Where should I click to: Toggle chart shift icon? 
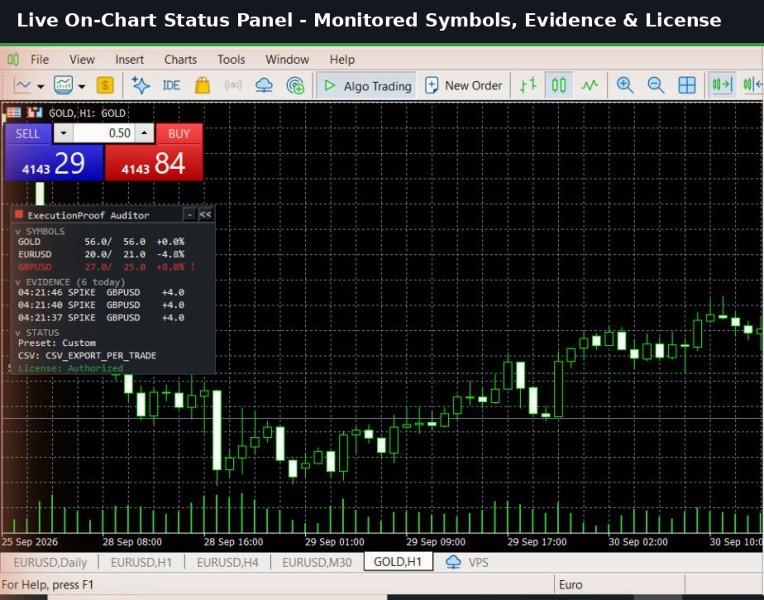point(753,86)
